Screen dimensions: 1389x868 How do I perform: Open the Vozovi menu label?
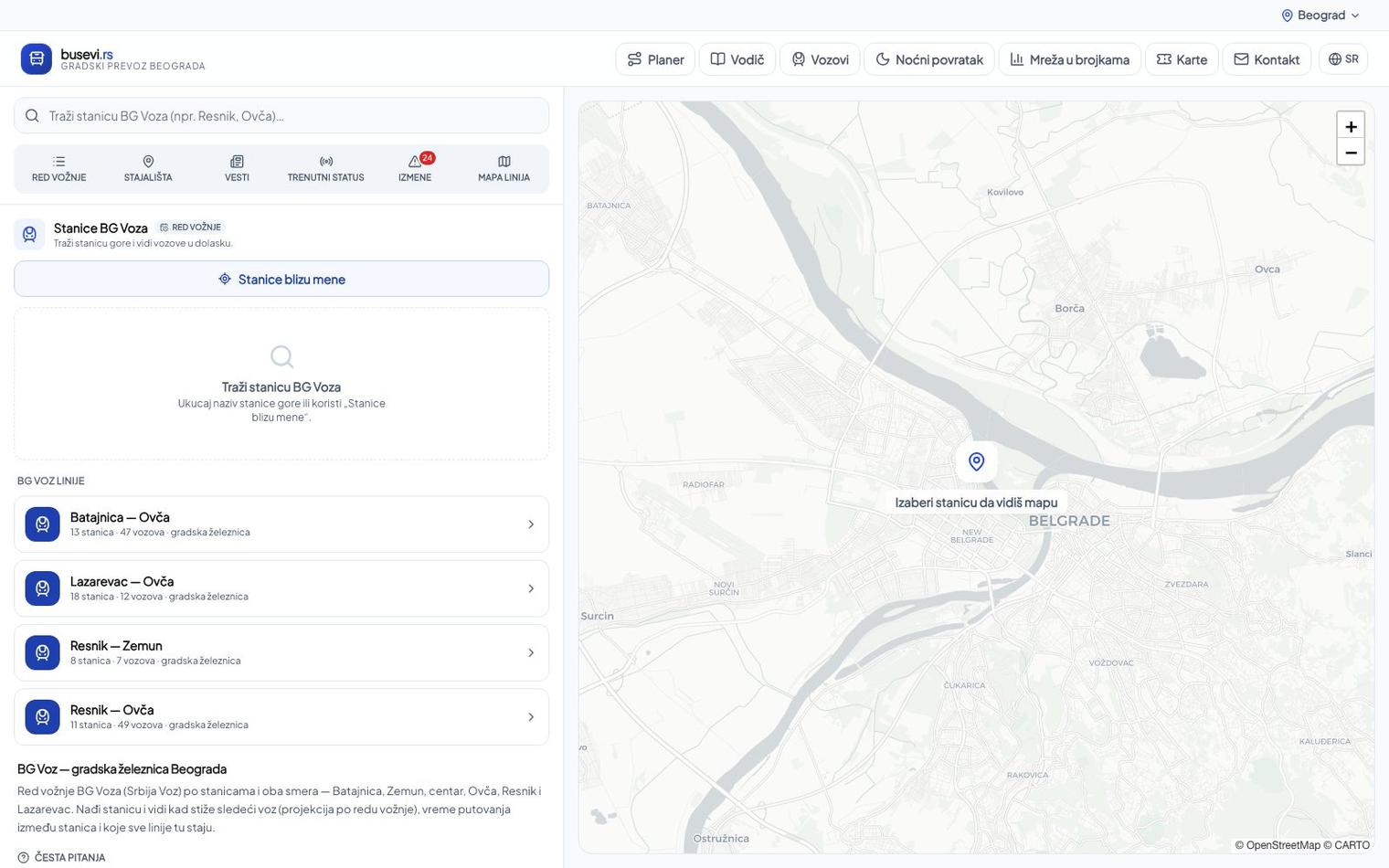pos(830,59)
